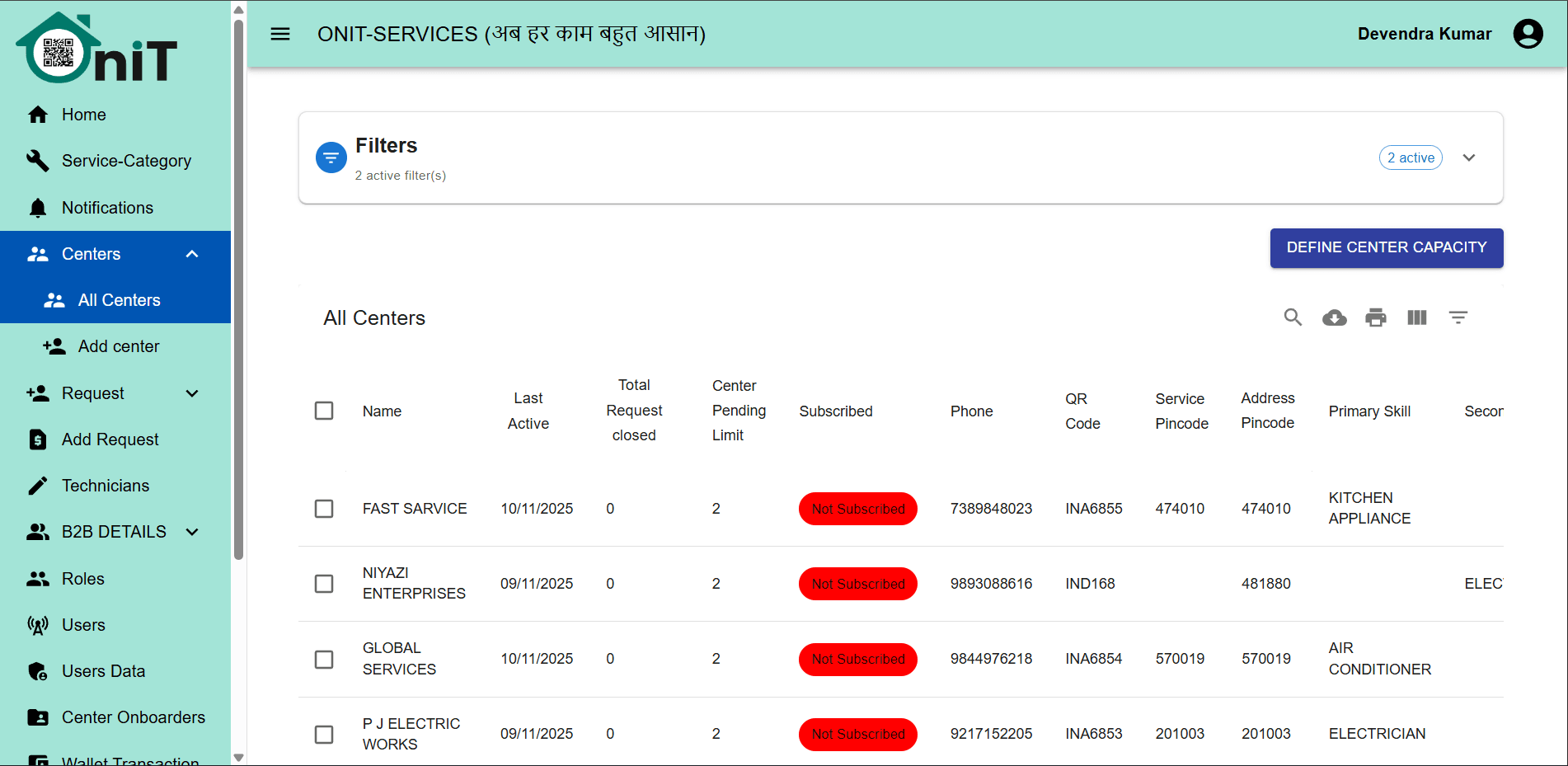The width and height of the screenshot is (1568, 766).
Task: Click the Service-Category wrench icon
Action: (38, 161)
